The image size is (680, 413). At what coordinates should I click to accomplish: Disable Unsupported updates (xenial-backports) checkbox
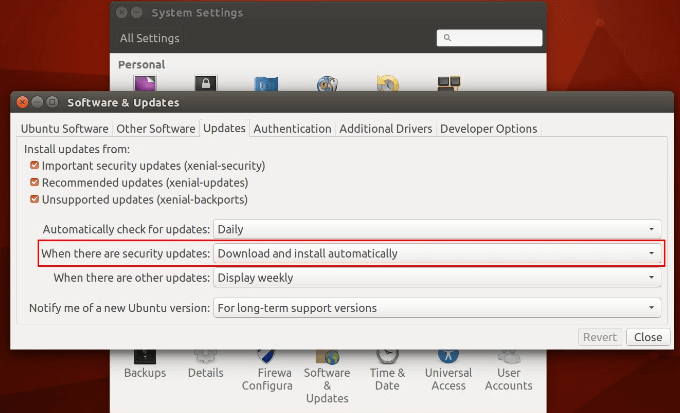(x=35, y=200)
